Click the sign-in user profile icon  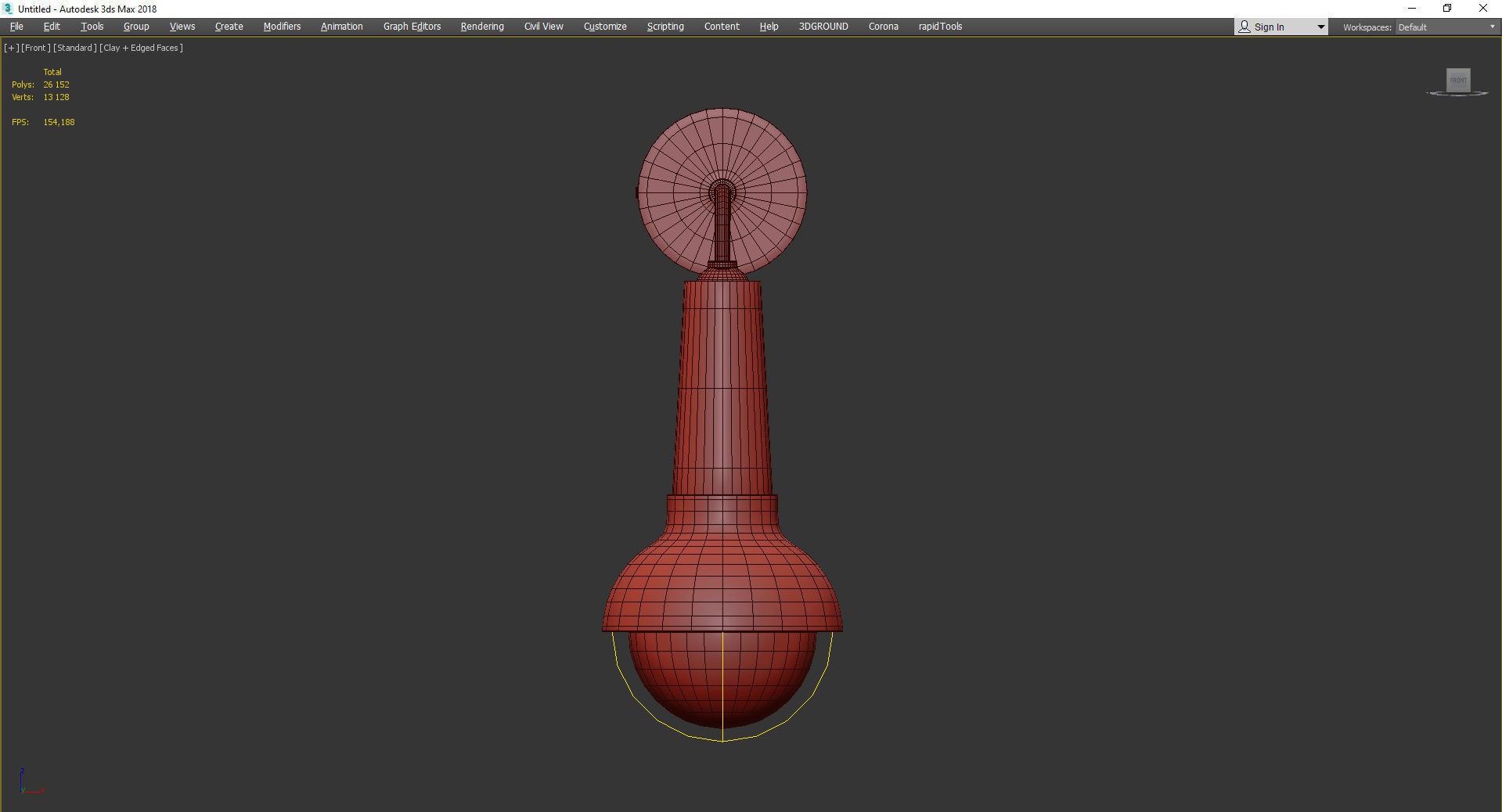click(x=1244, y=27)
